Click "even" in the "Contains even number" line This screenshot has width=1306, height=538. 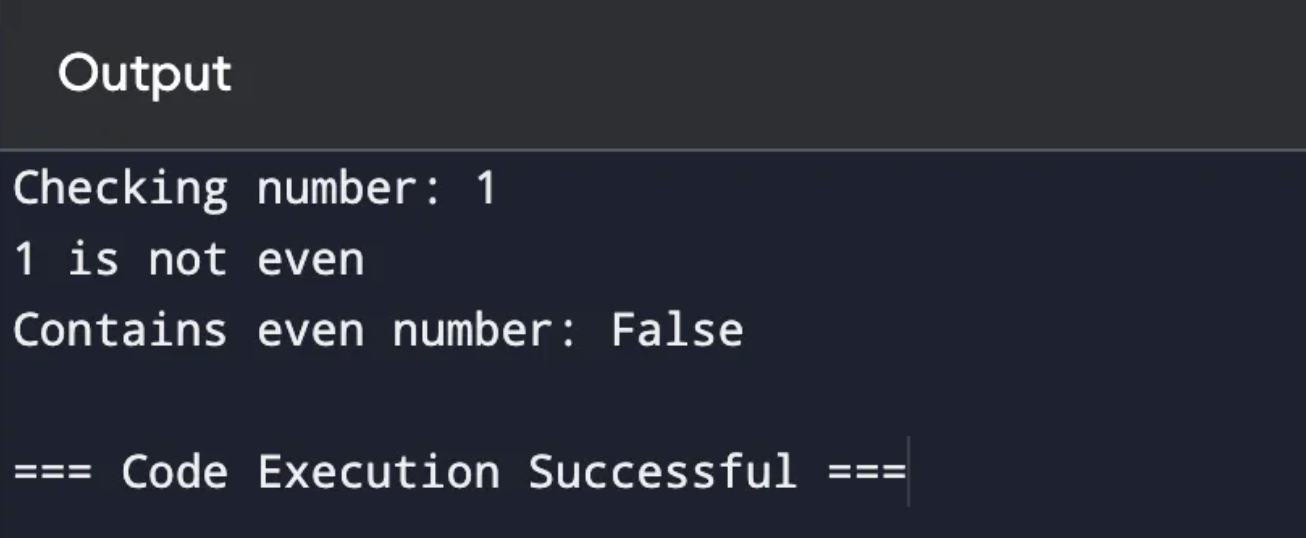(x=310, y=331)
